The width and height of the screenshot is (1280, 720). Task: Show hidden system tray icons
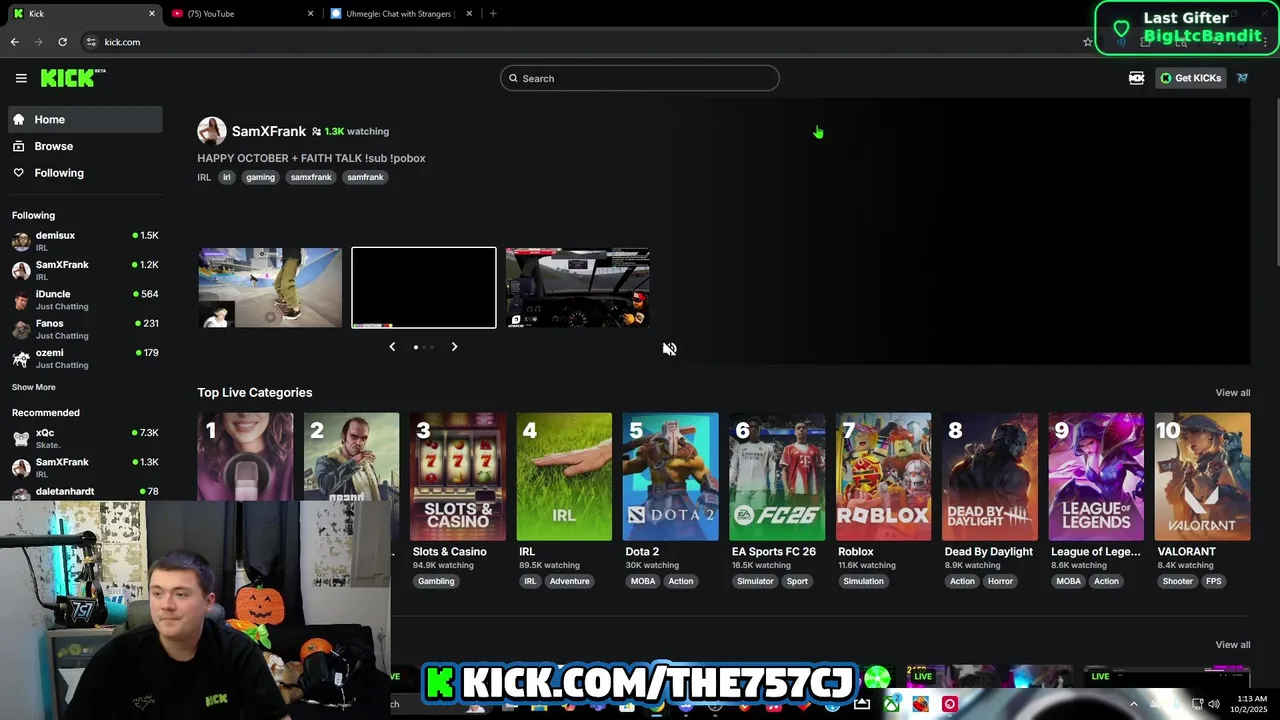[1133, 704]
